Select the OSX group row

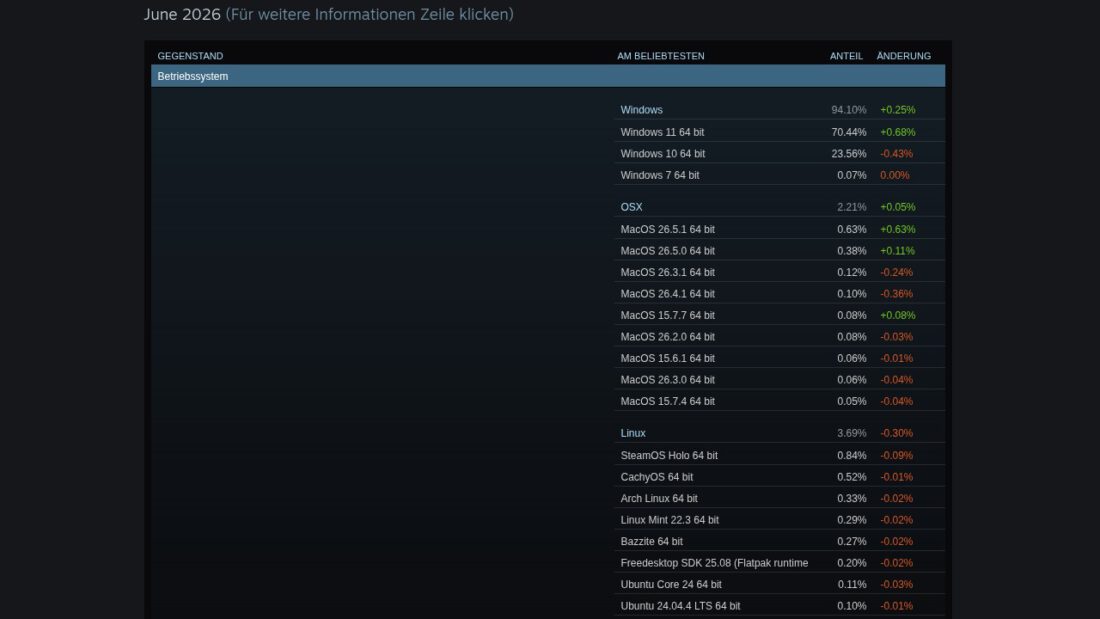coord(779,207)
